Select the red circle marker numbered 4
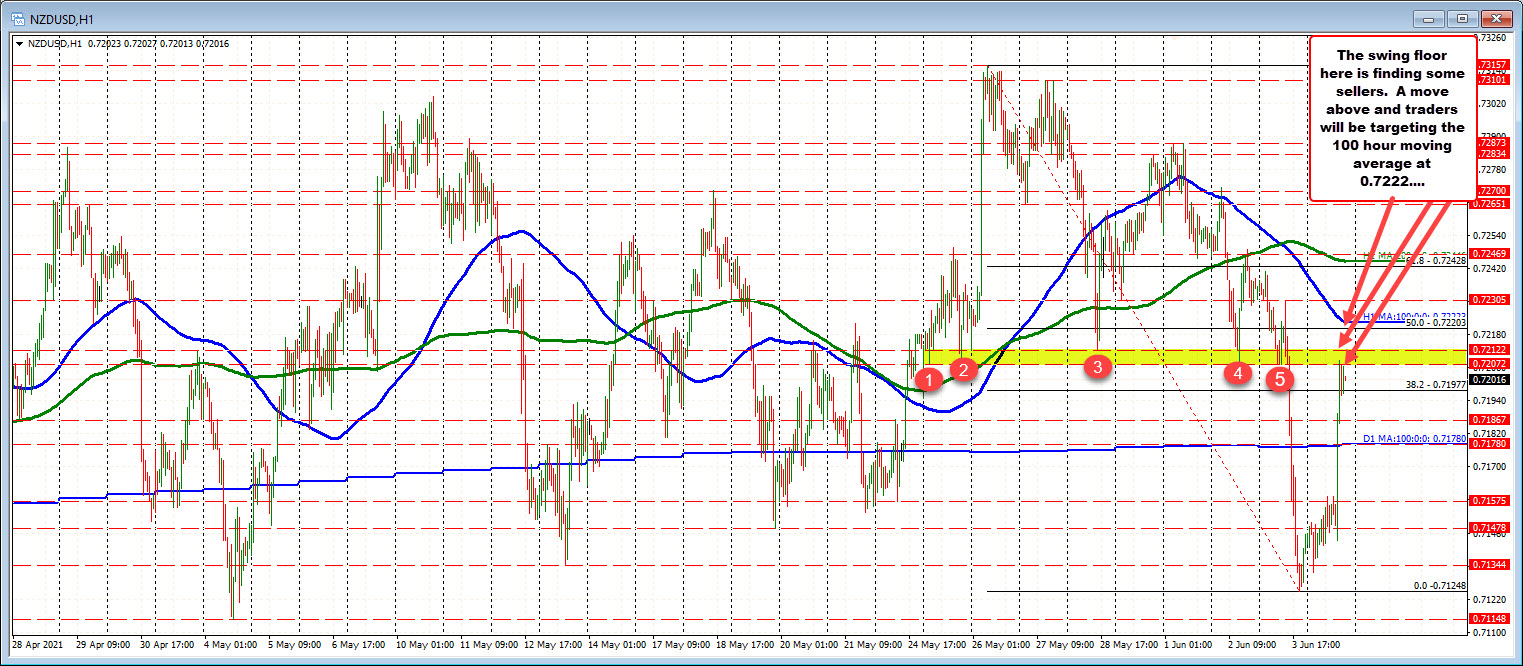This screenshot has height=666, width=1523. (1238, 372)
